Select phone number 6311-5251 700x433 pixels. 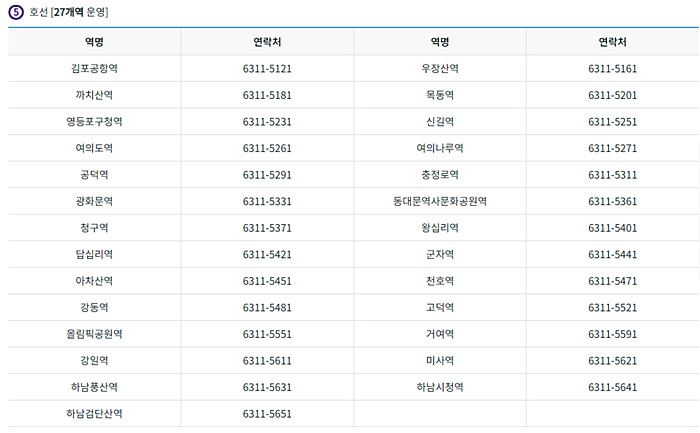tap(612, 122)
